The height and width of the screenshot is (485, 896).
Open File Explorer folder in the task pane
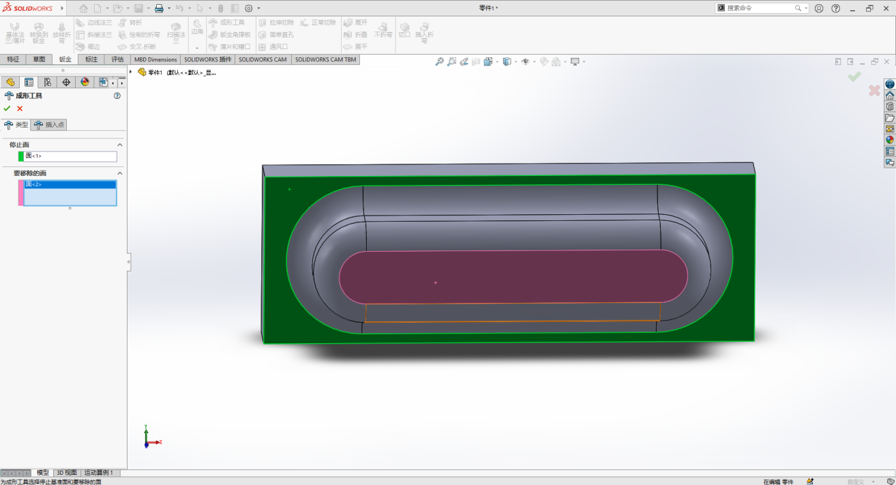tap(890, 118)
